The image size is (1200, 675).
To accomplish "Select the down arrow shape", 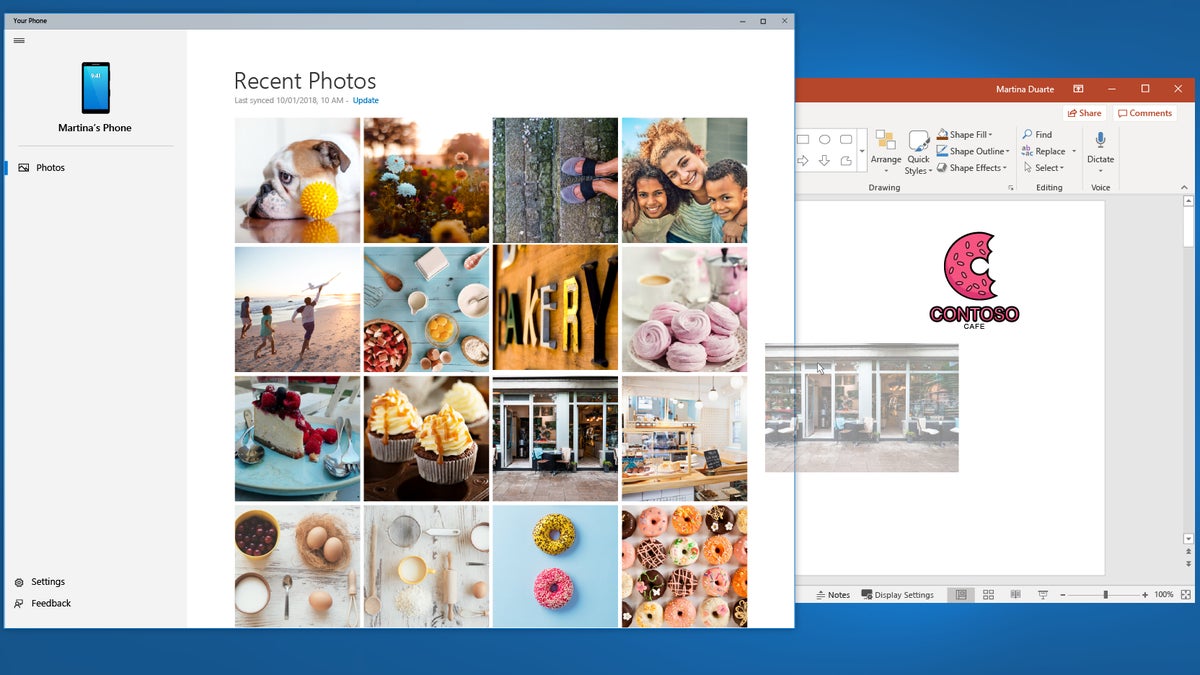I will [825, 160].
